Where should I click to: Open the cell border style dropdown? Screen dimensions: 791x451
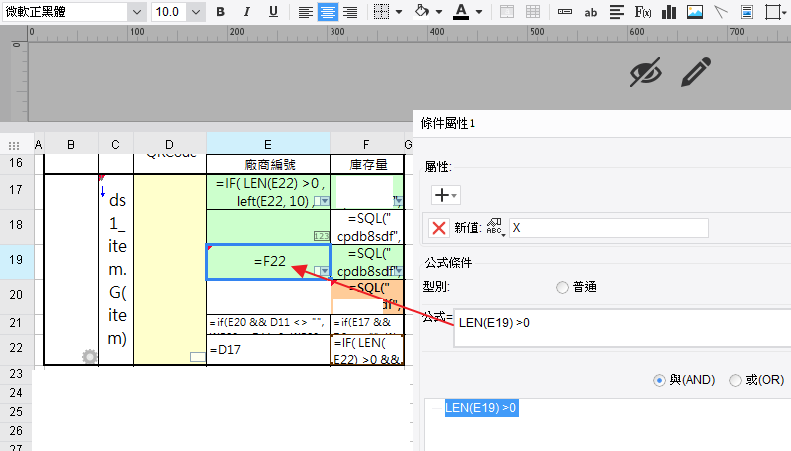tap(399, 12)
